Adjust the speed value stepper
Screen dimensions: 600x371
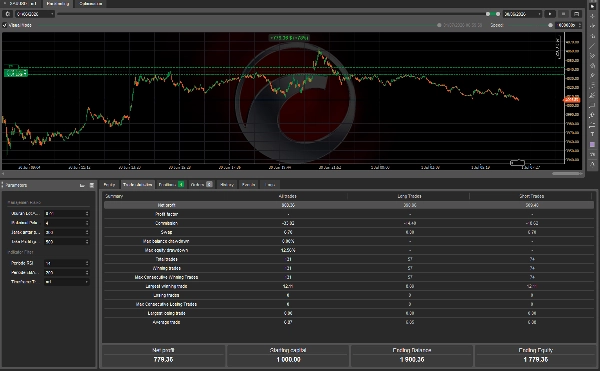click(580, 25)
